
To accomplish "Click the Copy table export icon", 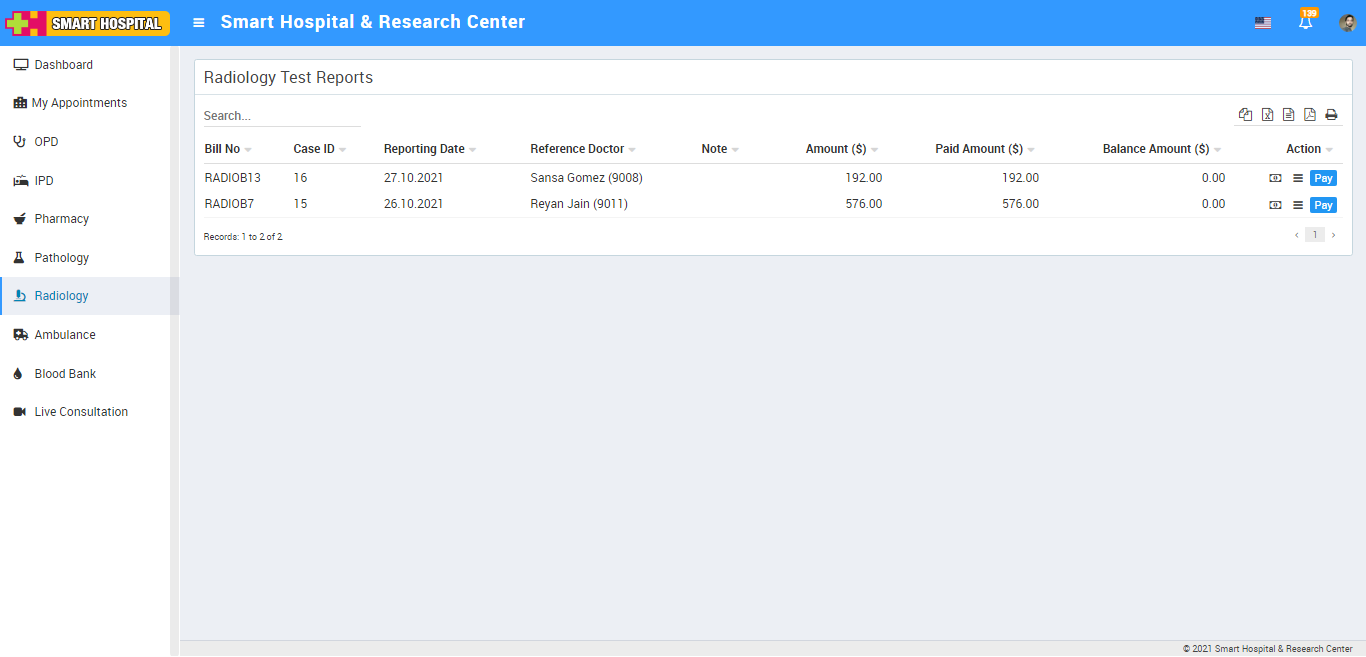I will [1245, 115].
